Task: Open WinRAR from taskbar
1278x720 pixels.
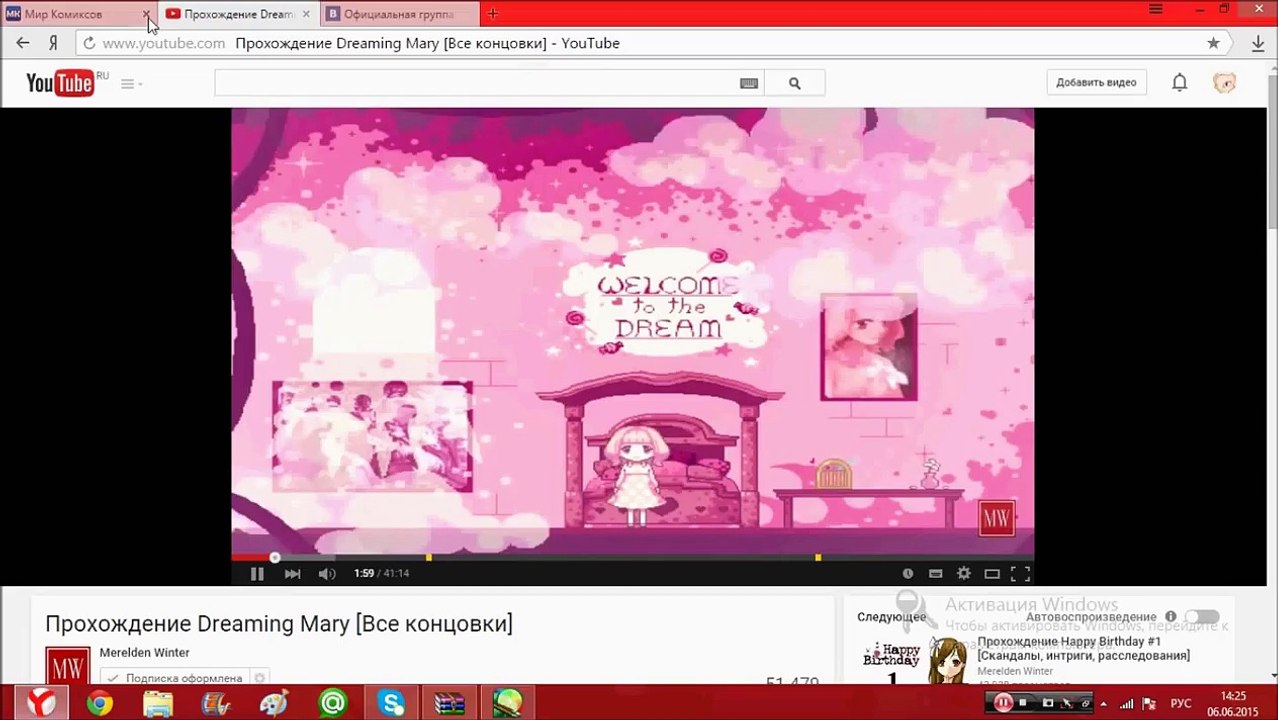Action: 449,703
